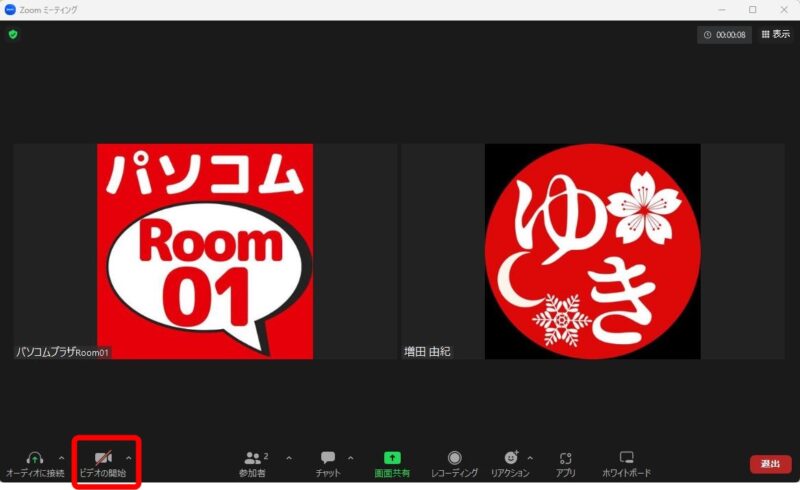This screenshot has width=800, height=490.
Task: Open the チャット chat panel
Action: (328, 464)
